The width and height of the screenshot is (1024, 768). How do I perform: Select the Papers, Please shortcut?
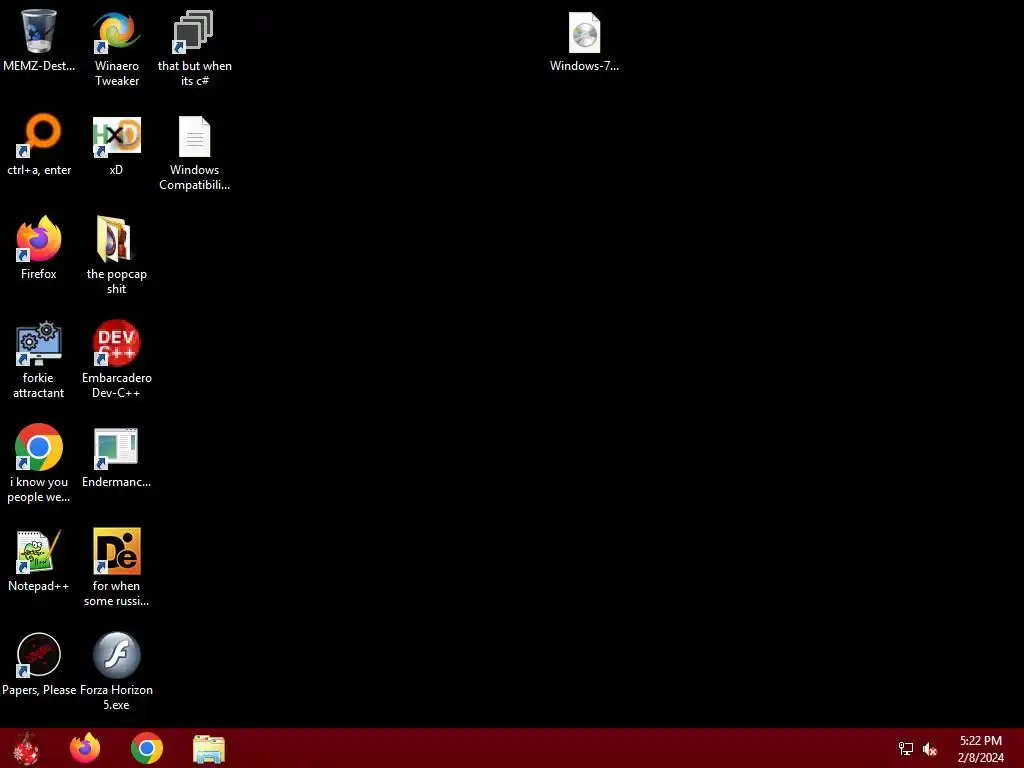pos(39,654)
